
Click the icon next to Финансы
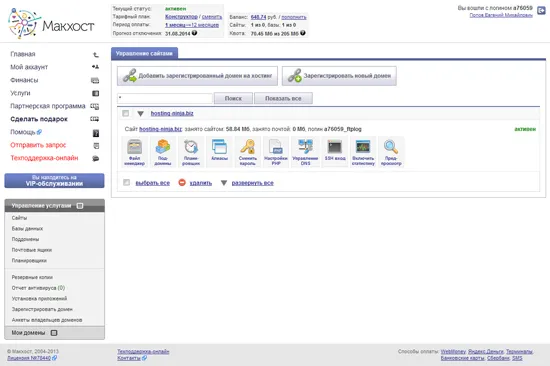[95, 80]
